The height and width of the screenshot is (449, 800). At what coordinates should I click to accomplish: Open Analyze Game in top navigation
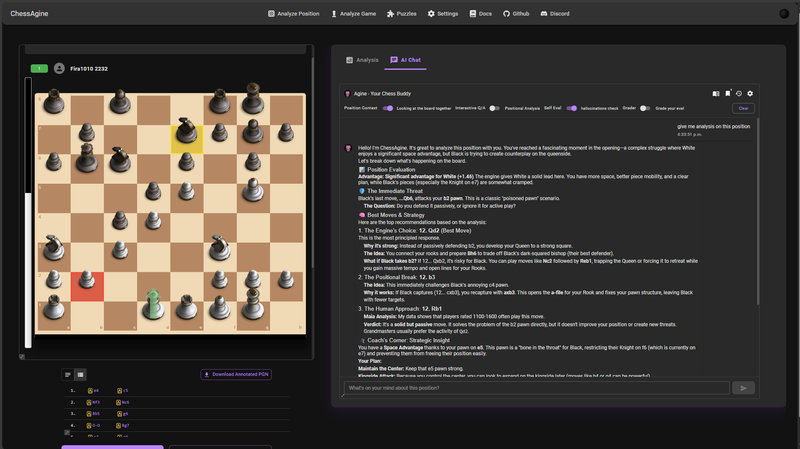[353, 14]
